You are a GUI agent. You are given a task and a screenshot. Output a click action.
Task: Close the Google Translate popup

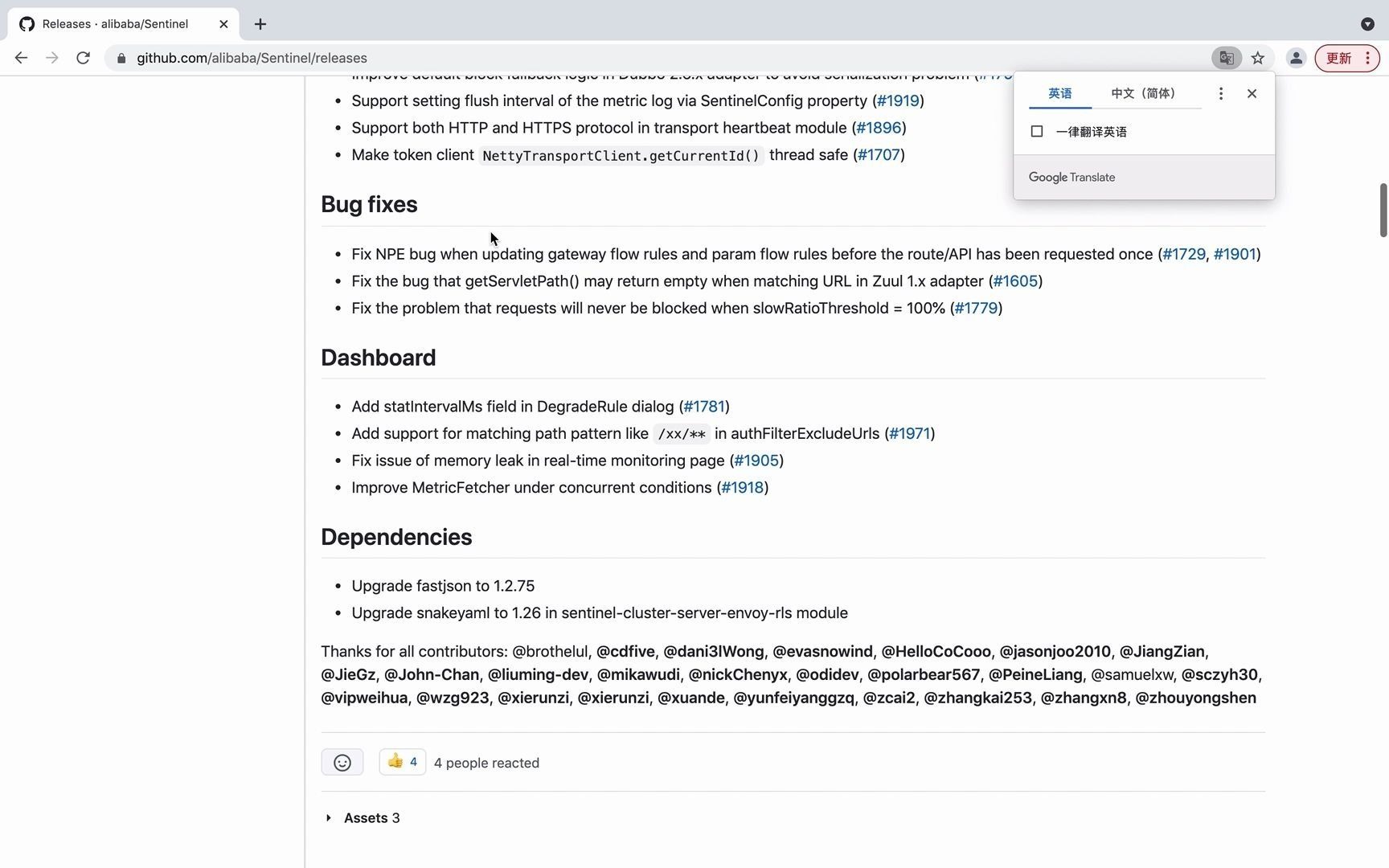click(1252, 94)
